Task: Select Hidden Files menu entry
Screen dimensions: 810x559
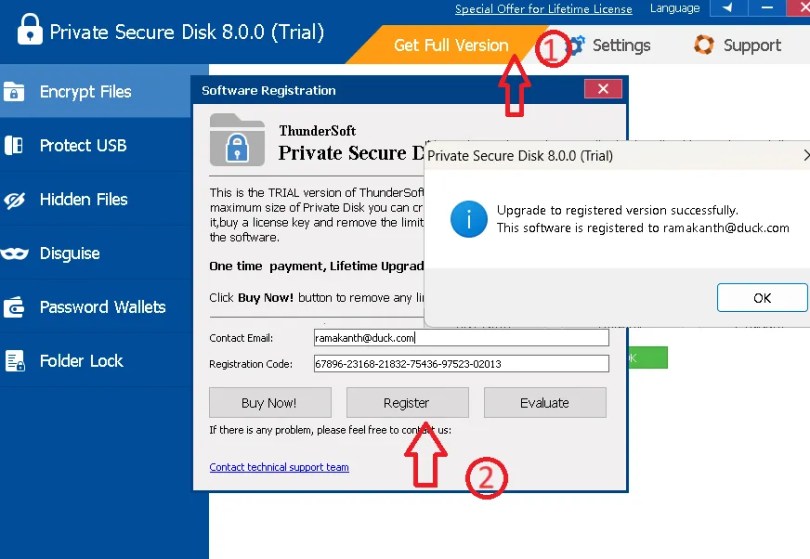Action: pos(96,199)
